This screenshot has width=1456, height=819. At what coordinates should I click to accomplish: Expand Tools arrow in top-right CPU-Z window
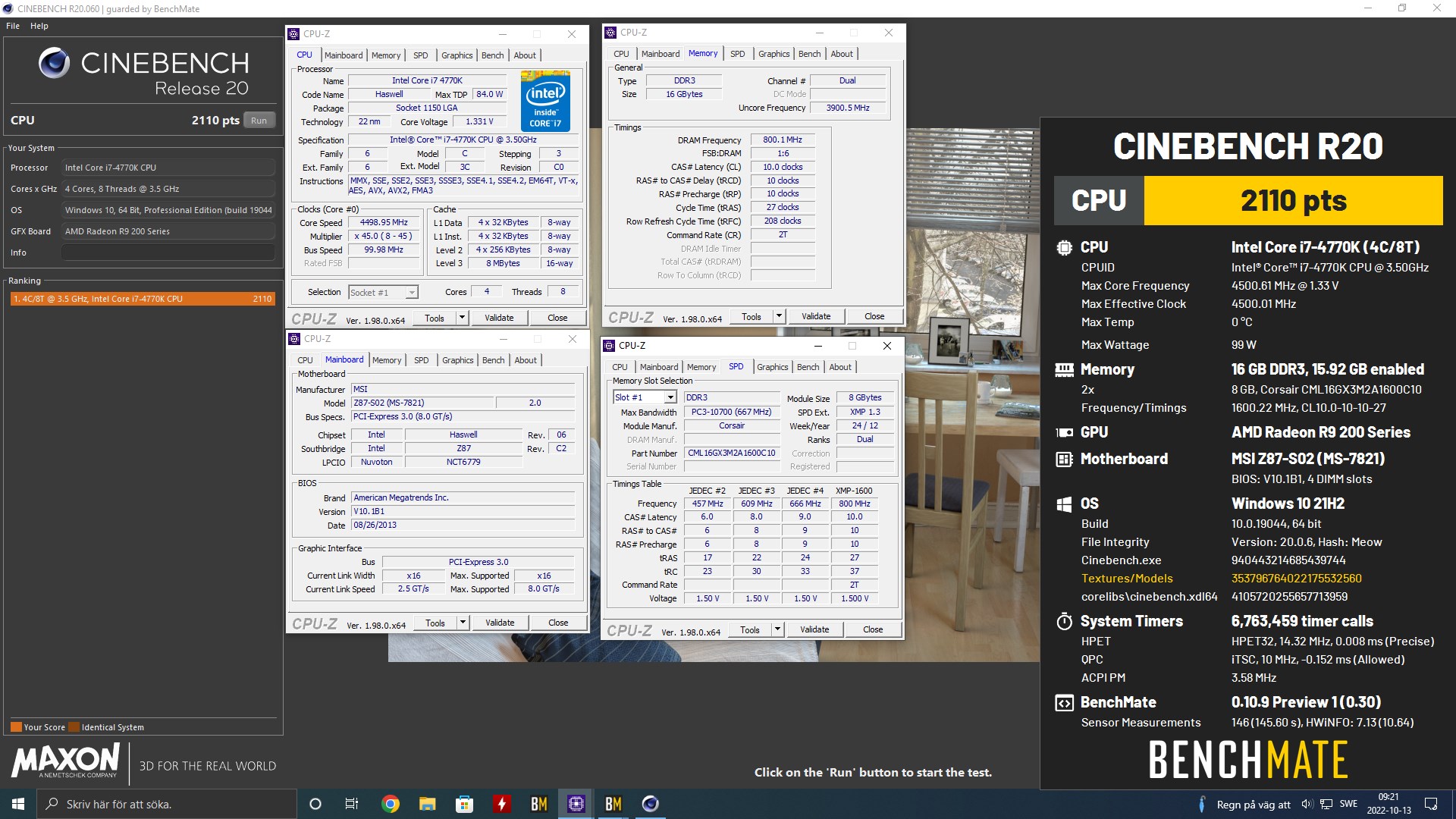779,316
